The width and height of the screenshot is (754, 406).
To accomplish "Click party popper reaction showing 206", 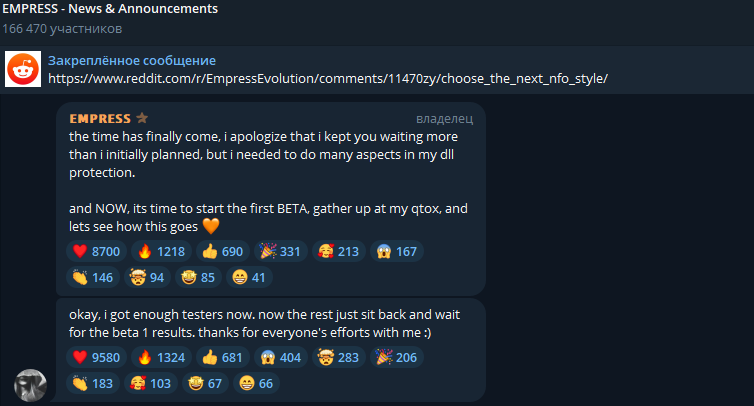I will click(395, 357).
